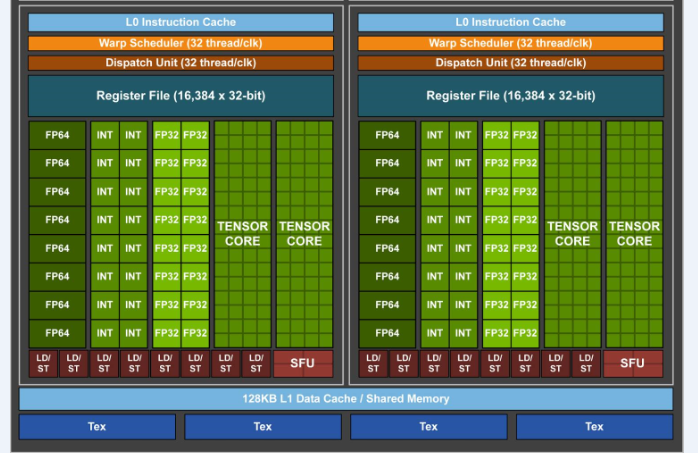
Task: Click the 128KB L1 Data Cache block
Action: [345, 399]
